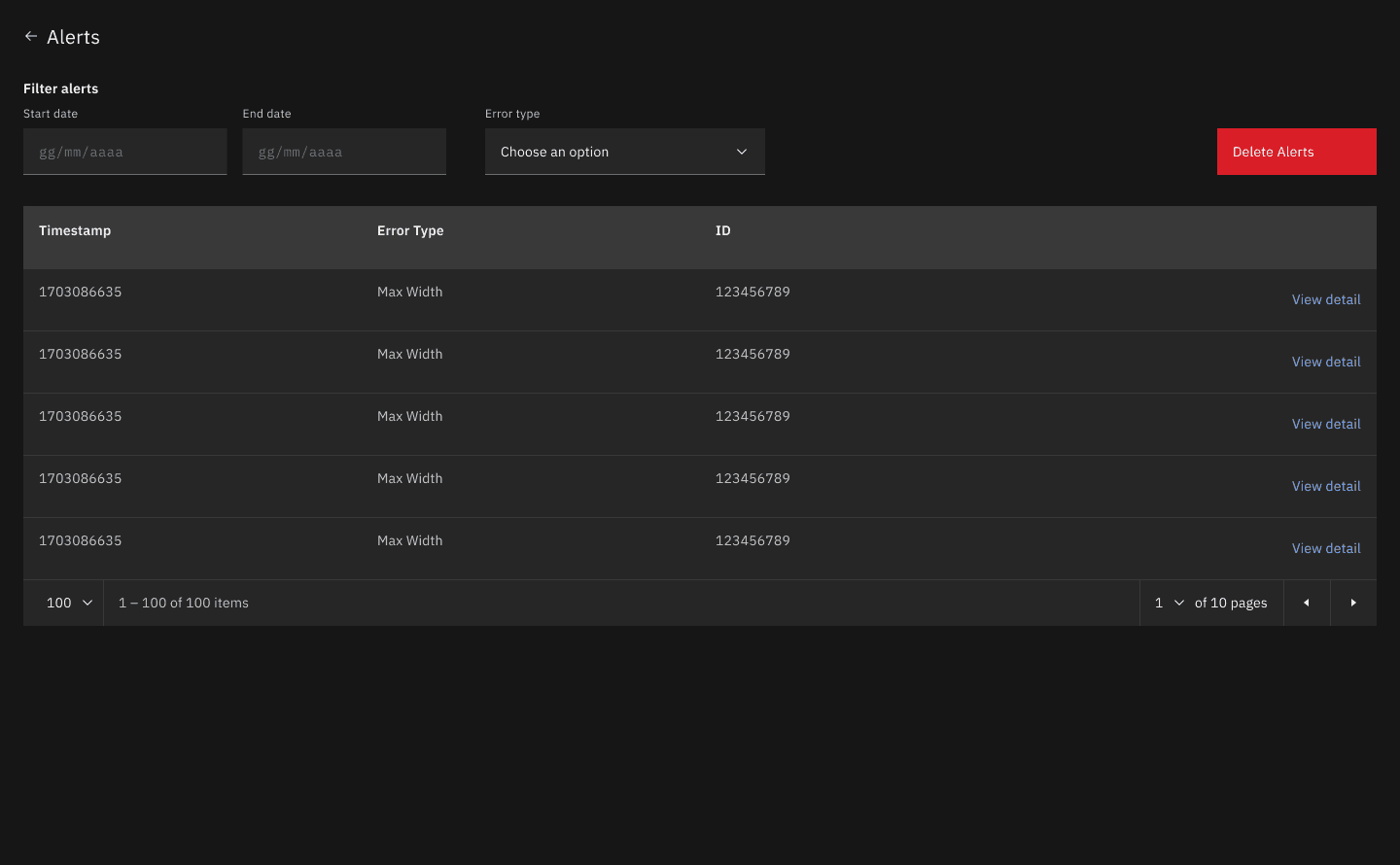Open the Error type dropdown
This screenshot has width=1400, height=865.
coord(624,152)
